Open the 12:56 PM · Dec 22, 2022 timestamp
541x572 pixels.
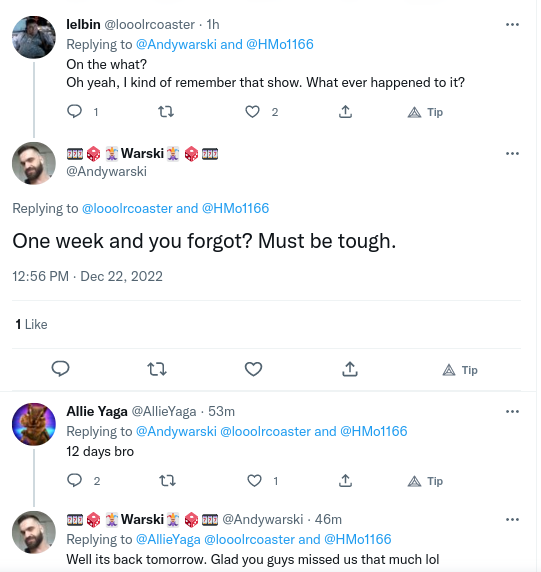click(x=87, y=276)
